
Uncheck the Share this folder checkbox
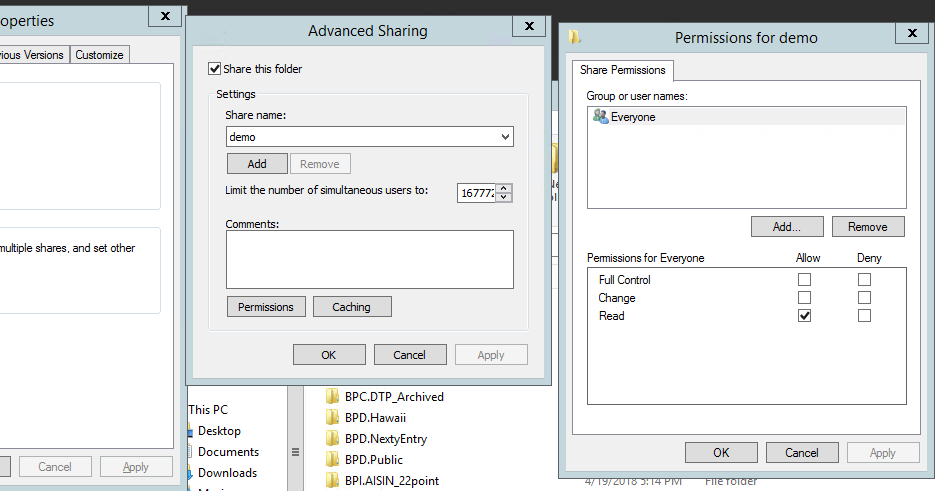214,69
